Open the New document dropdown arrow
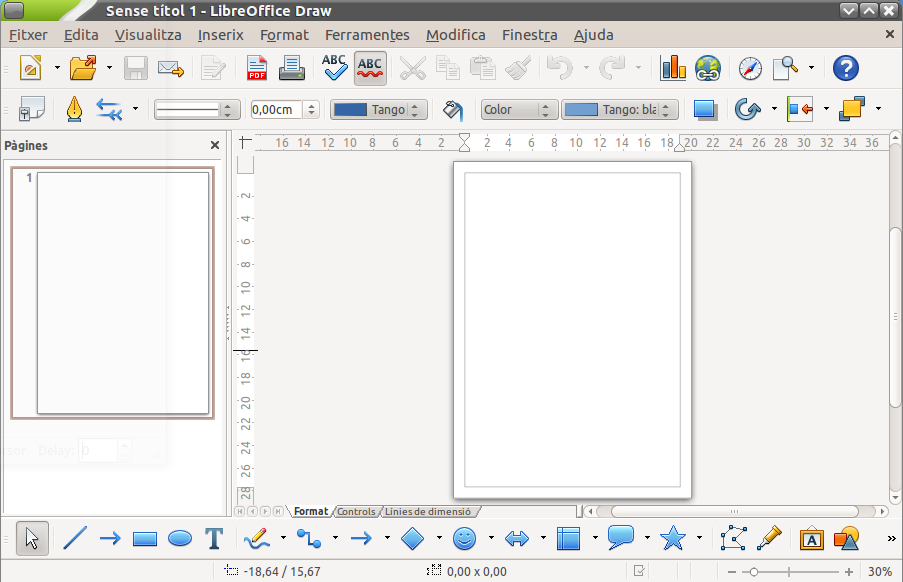903x582 pixels. click(x=57, y=68)
